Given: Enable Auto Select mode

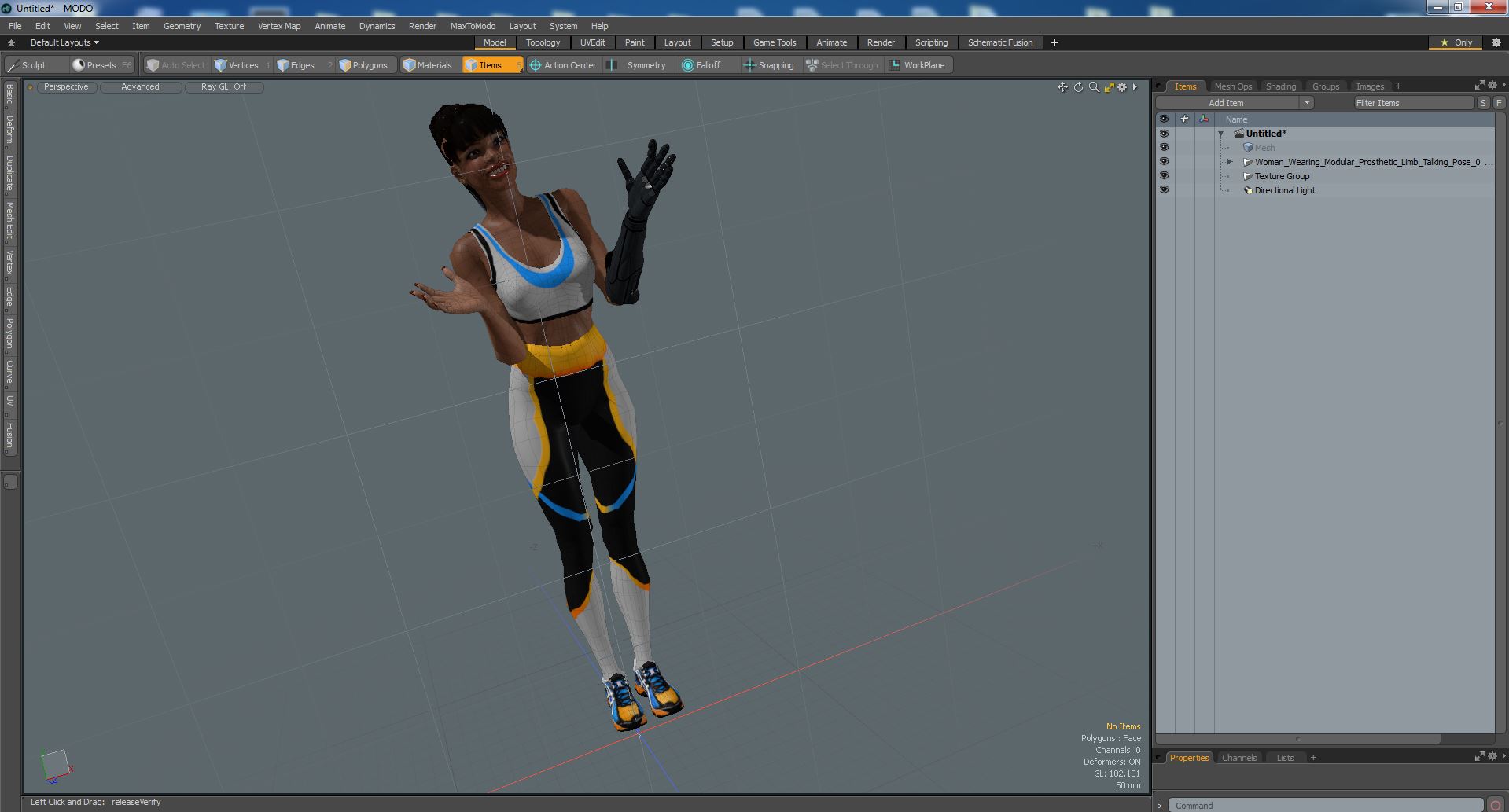Looking at the screenshot, I should pos(176,65).
